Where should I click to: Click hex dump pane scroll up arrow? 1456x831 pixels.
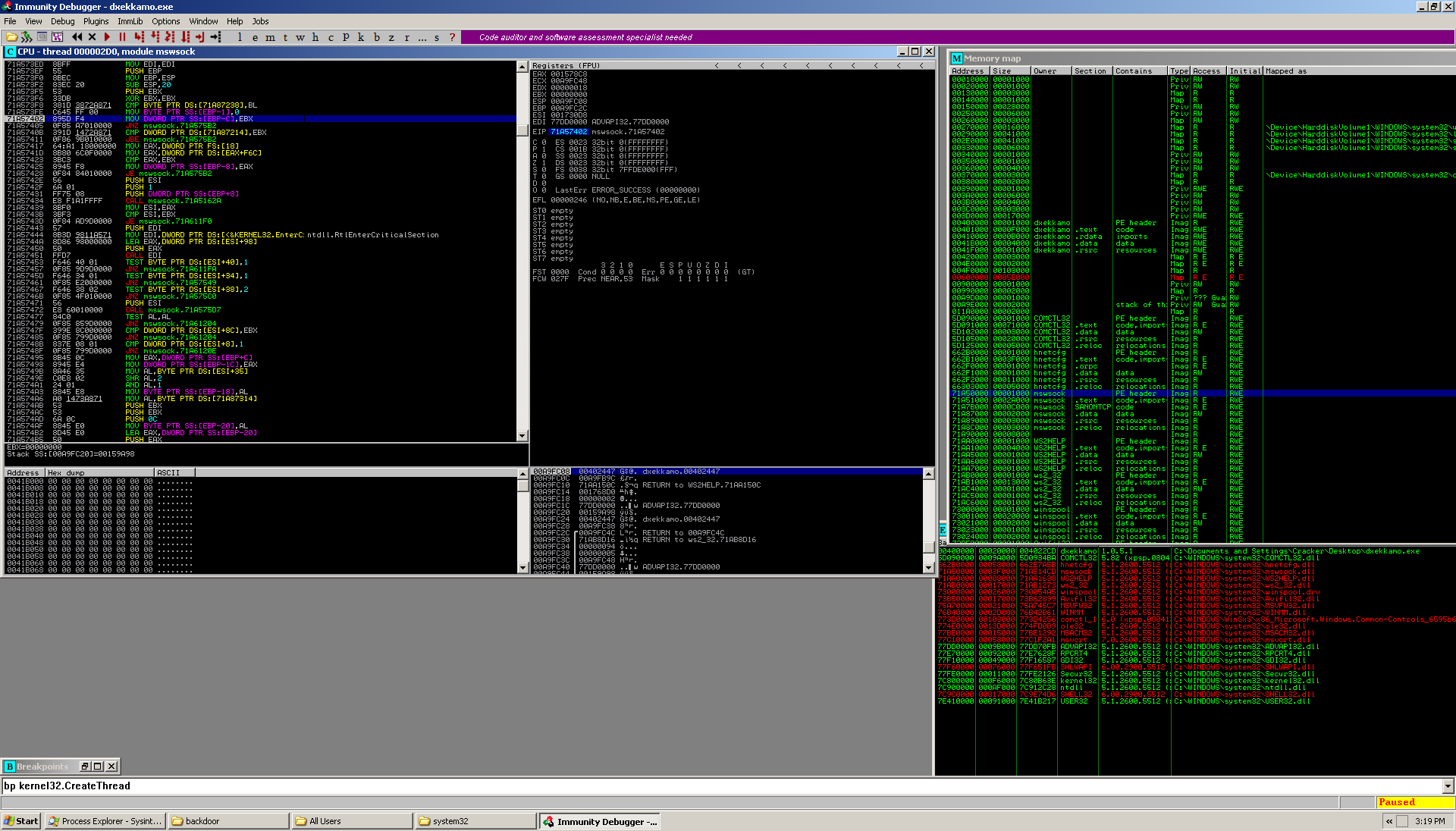click(522, 474)
